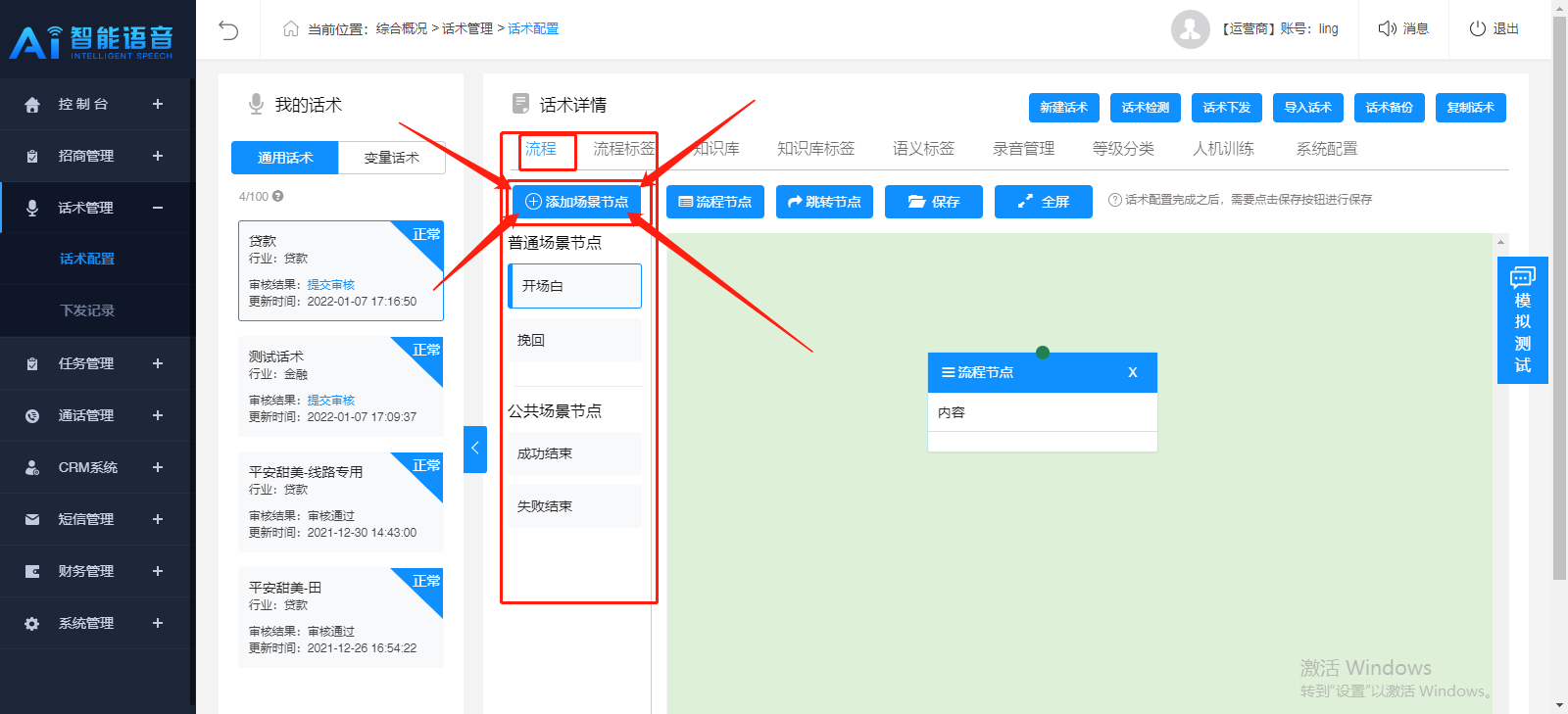This screenshot has height=714, width=1568.
Task: Click 话术检测 button
Action: pos(1146,108)
